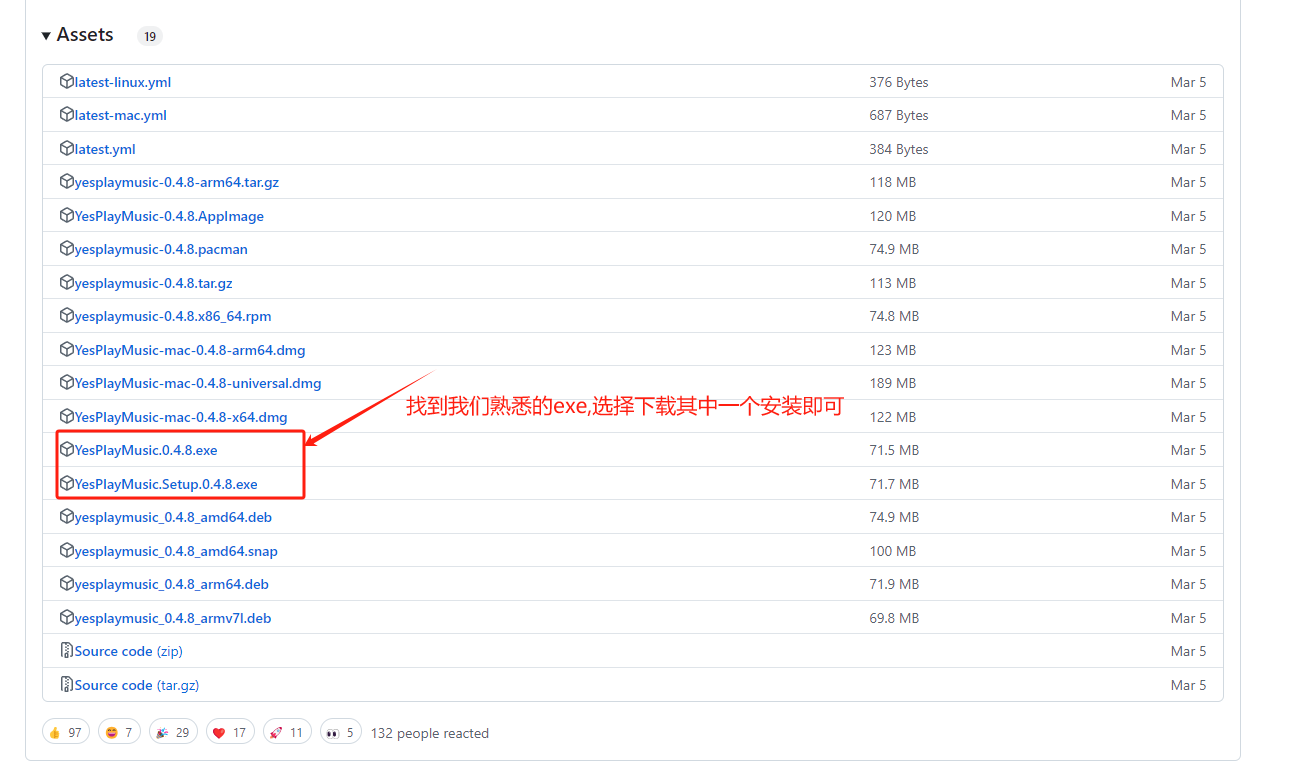Toggle laugh reaction with 7
The height and width of the screenshot is (763, 1299).
pyautogui.click(x=119, y=732)
